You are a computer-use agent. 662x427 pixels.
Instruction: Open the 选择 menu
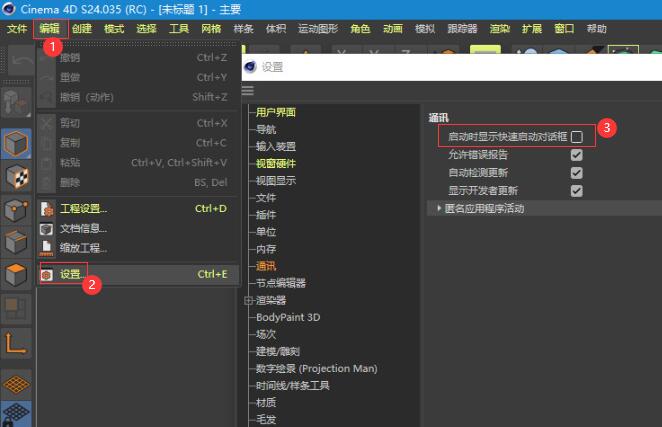pyautogui.click(x=146, y=29)
